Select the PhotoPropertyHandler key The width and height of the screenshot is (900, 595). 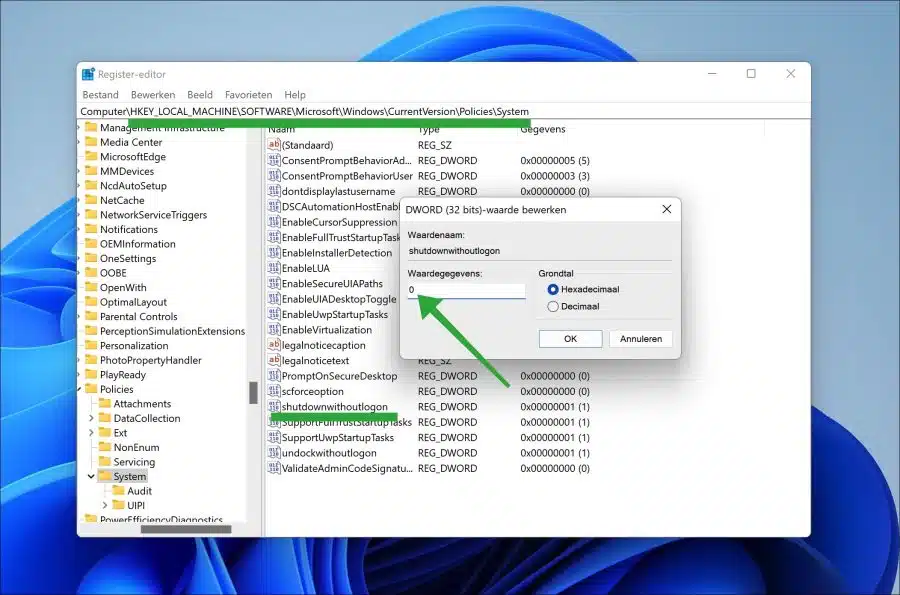(151, 360)
